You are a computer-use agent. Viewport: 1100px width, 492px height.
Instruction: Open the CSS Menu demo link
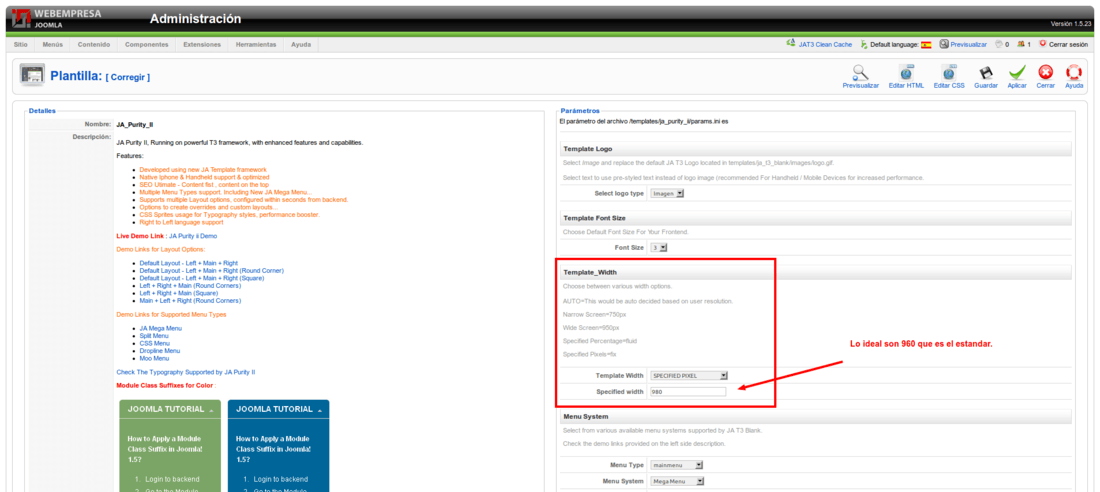[x=154, y=343]
